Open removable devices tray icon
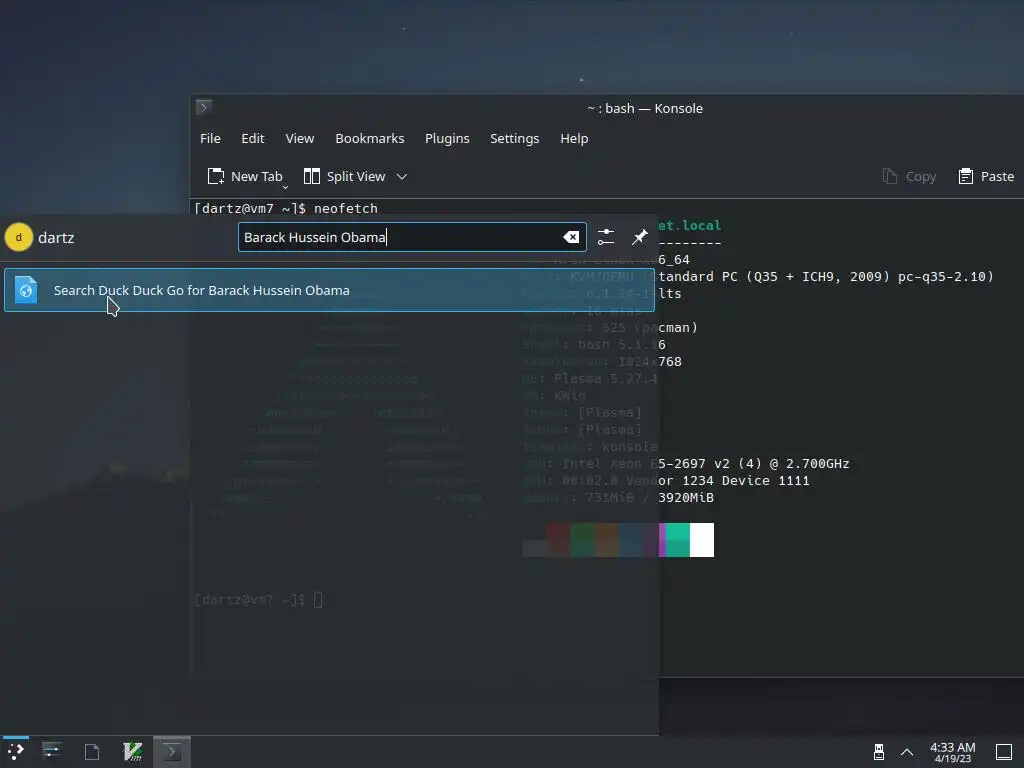 coord(879,752)
